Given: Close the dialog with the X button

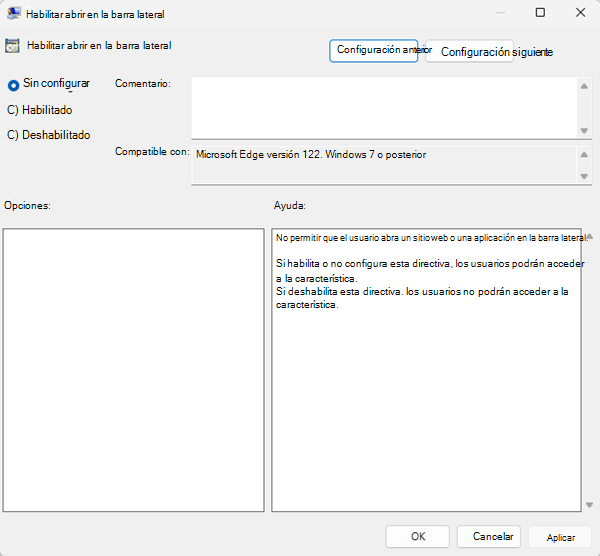Looking at the screenshot, I should [x=580, y=13].
